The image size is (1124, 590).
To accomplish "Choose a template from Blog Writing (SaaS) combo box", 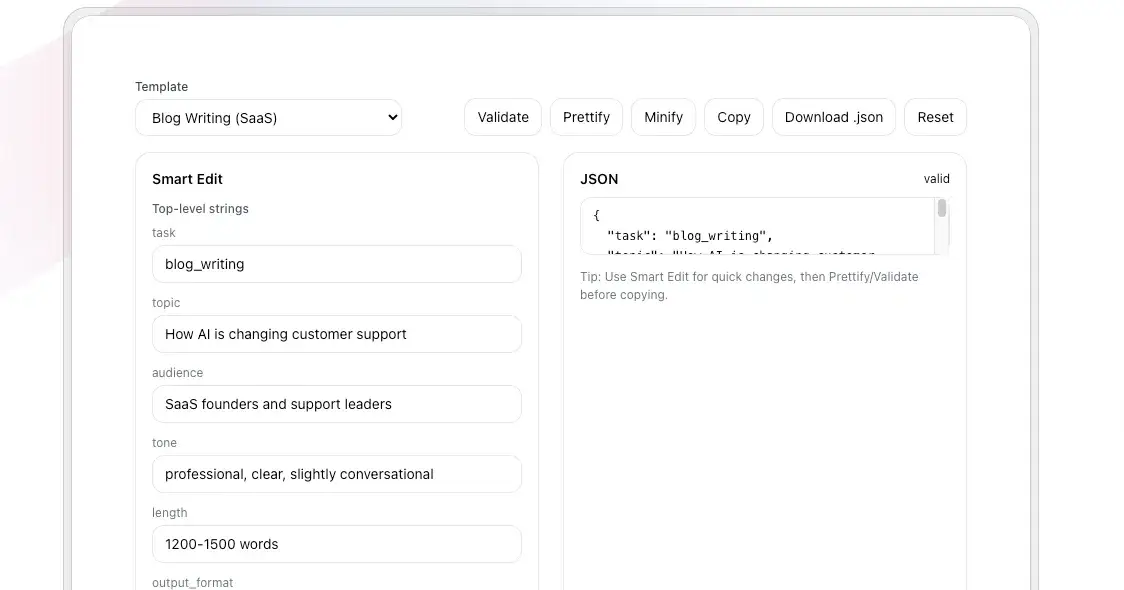I will click(268, 117).
